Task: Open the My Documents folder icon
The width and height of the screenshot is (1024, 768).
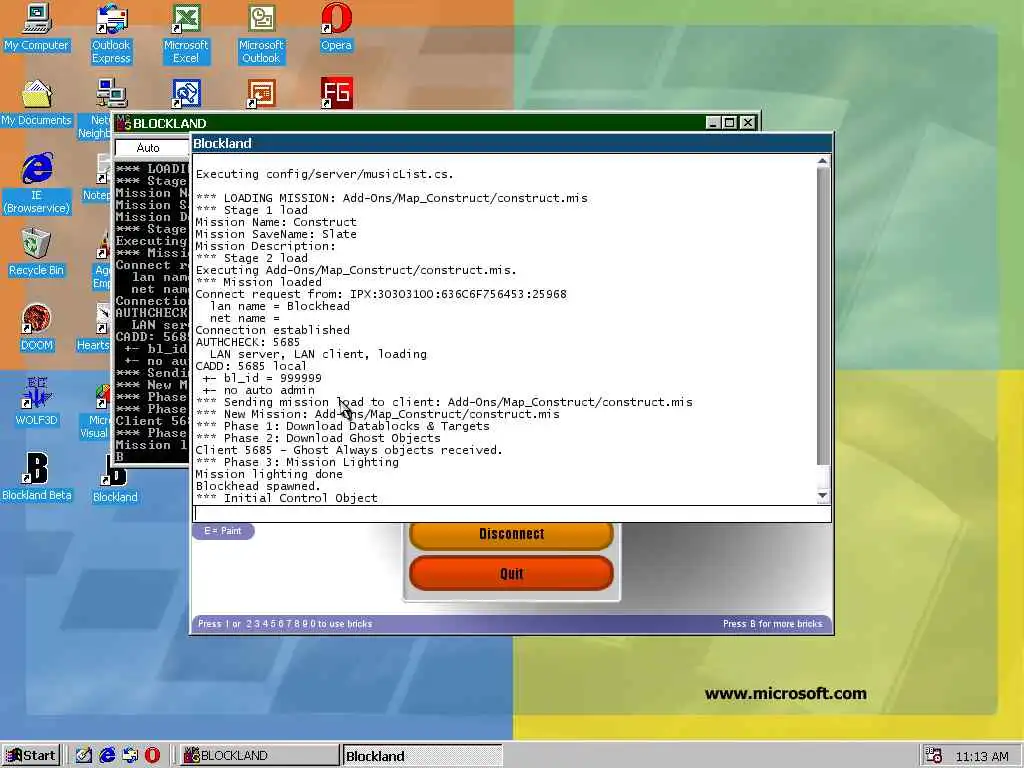Action: [37, 103]
